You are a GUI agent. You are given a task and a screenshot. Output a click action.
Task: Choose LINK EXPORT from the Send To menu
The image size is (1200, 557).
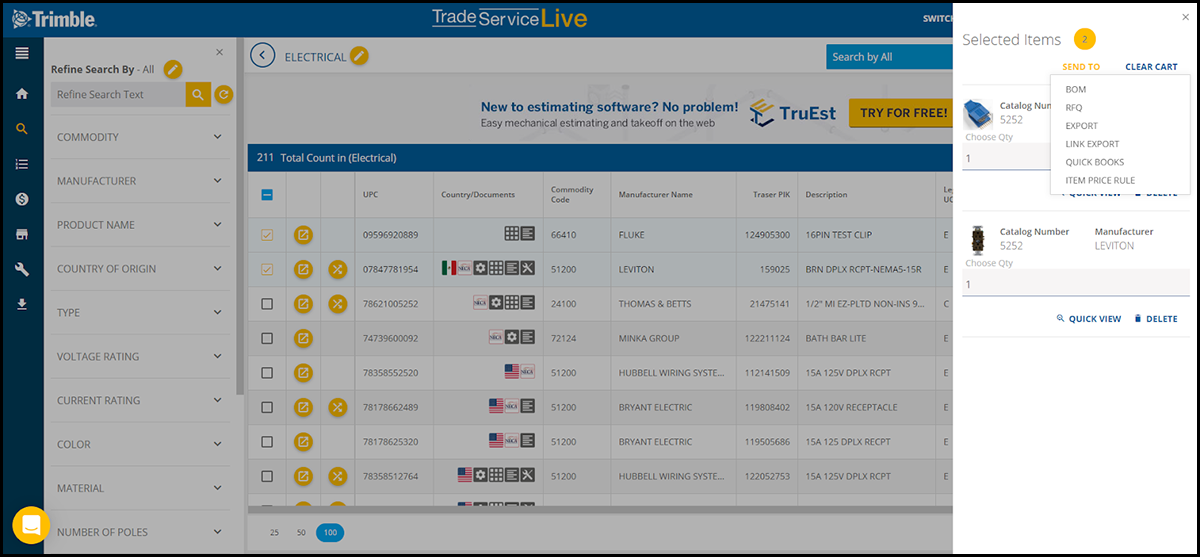click(1092, 144)
